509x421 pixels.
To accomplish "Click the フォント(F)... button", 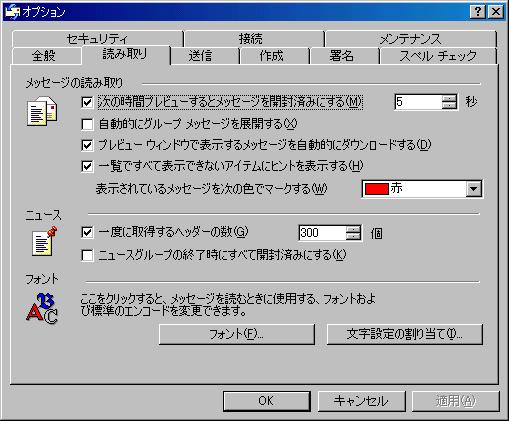I will point(237,334).
